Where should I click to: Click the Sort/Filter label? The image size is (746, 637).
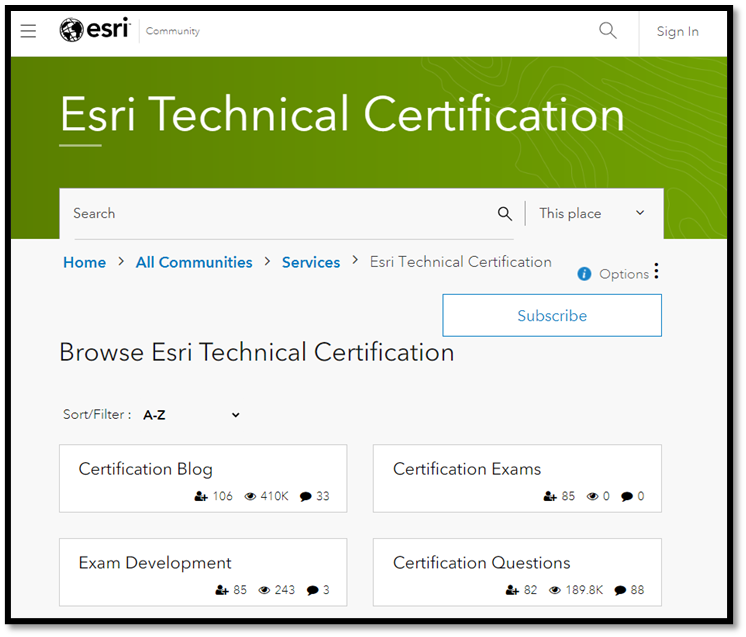[x=97, y=414]
